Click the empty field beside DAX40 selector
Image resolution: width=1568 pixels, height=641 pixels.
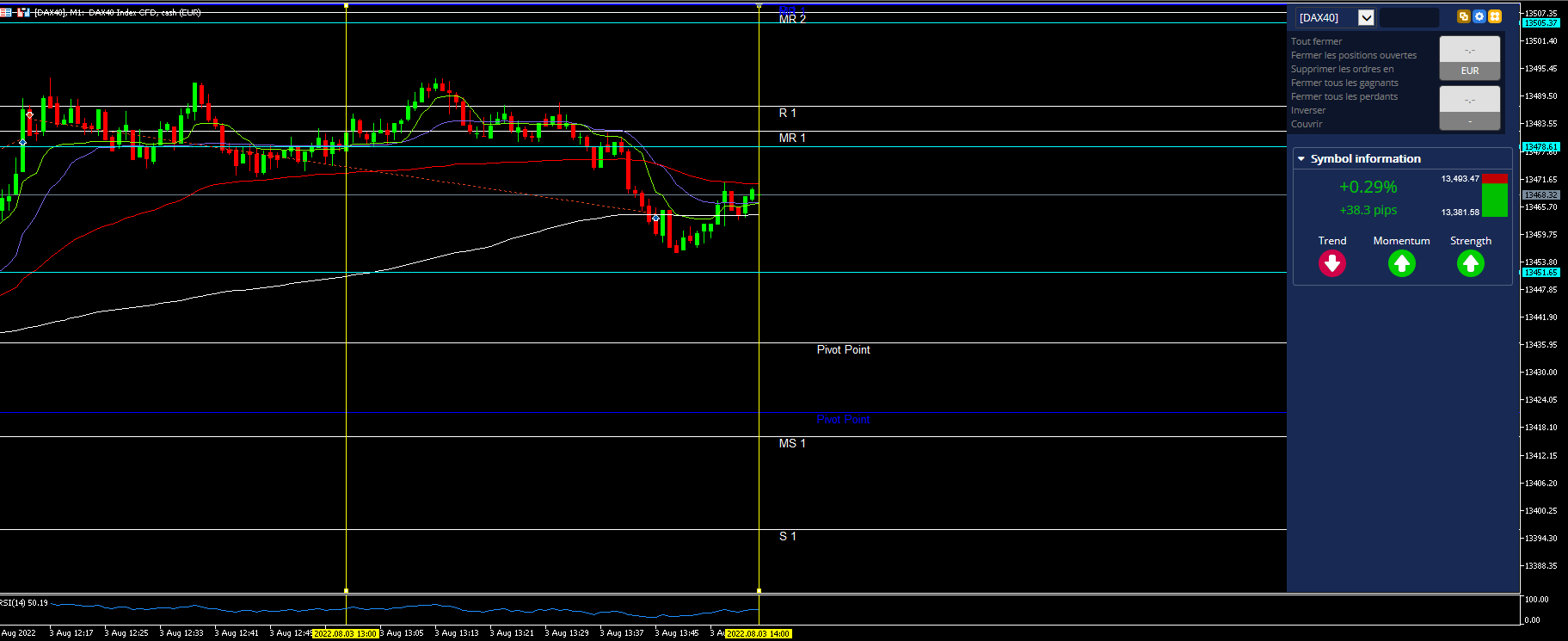click(x=1409, y=17)
